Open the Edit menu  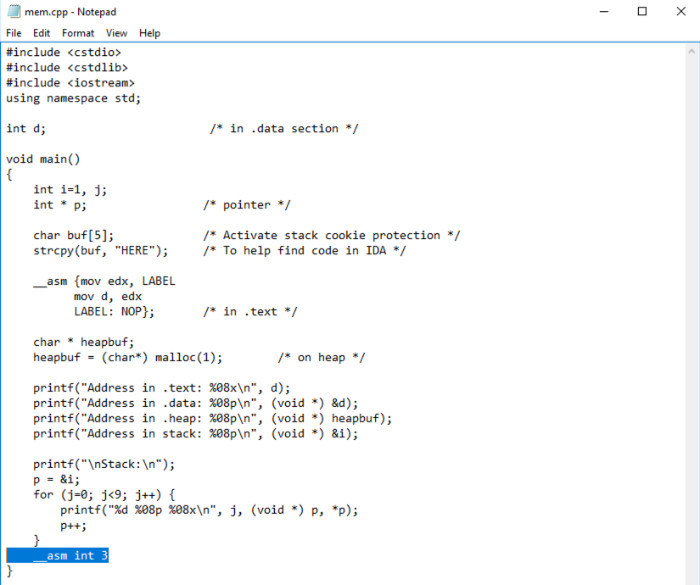click(x=41, y=33)
